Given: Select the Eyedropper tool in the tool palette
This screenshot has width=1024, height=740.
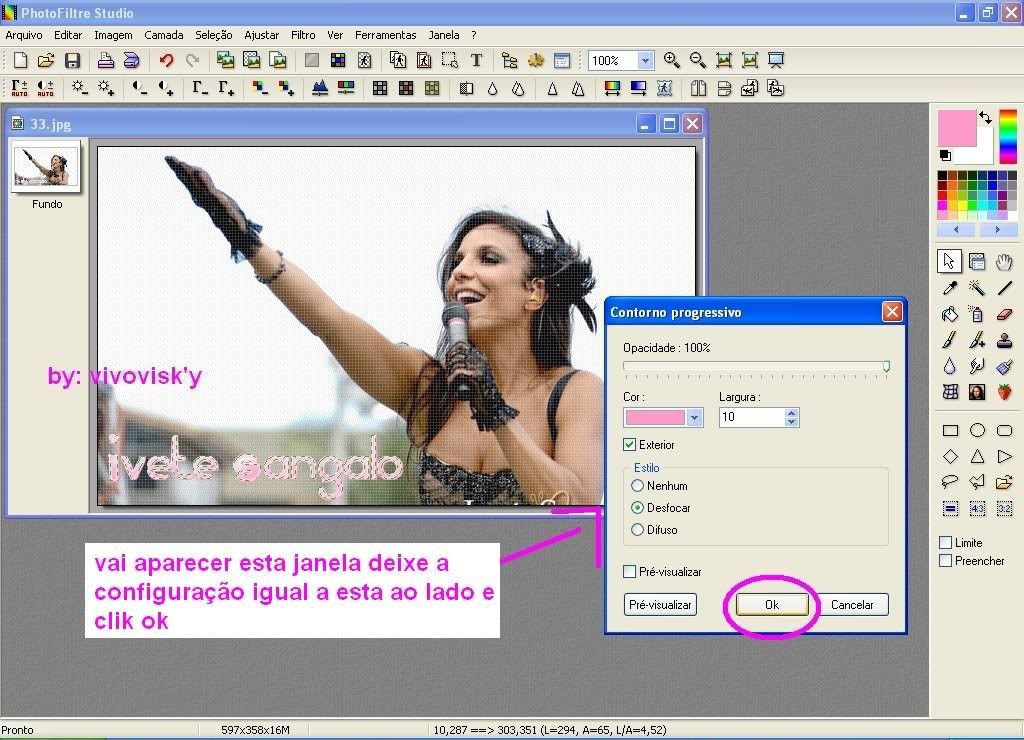Looking at the screenshot, I should click(950, 288).
